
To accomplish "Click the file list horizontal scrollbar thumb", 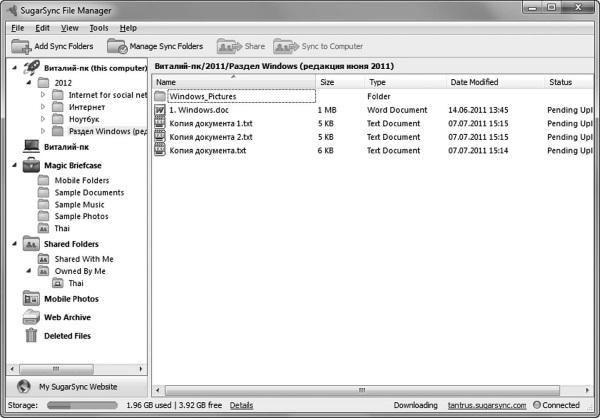I will [362, 390].
